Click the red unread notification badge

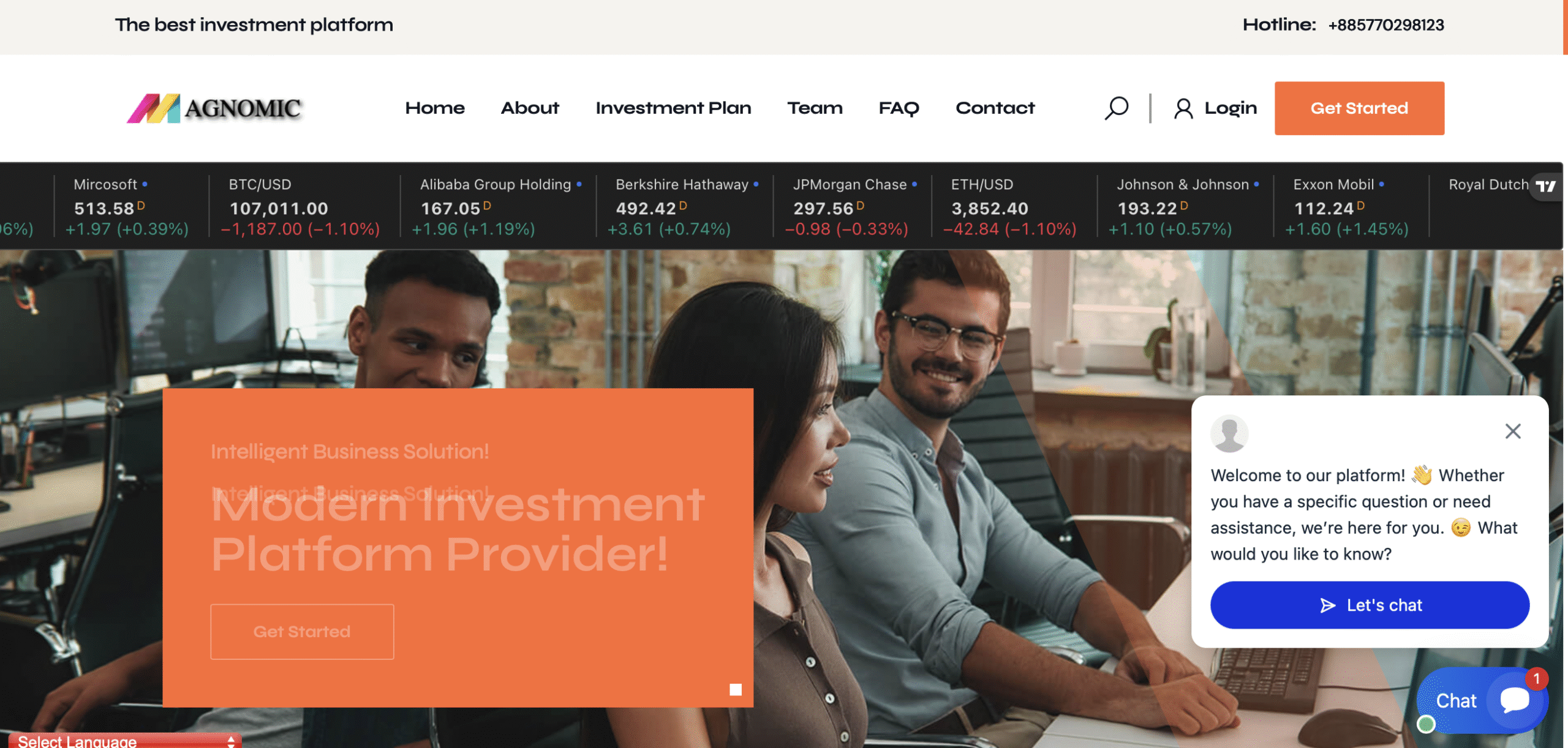(x=1536, y=678)
